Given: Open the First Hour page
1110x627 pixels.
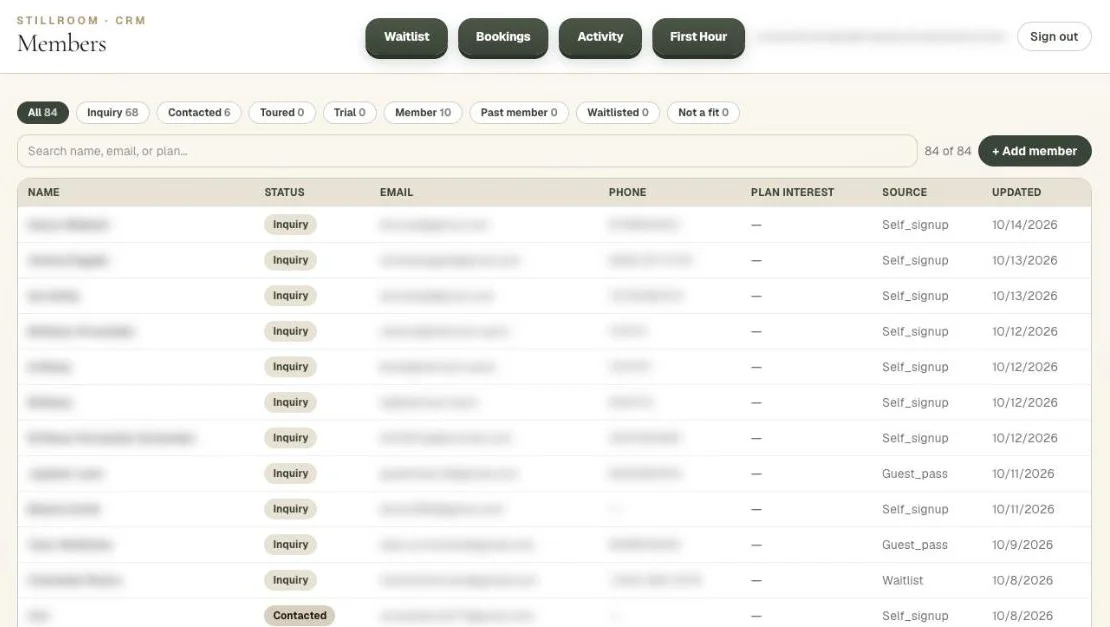Looking at the screenshot, I should click(x=698, y=37).
